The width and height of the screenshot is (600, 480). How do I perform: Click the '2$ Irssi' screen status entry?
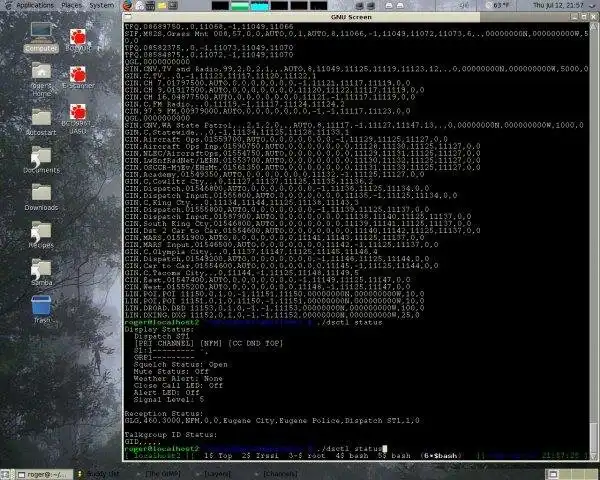[x=260, y=456]
